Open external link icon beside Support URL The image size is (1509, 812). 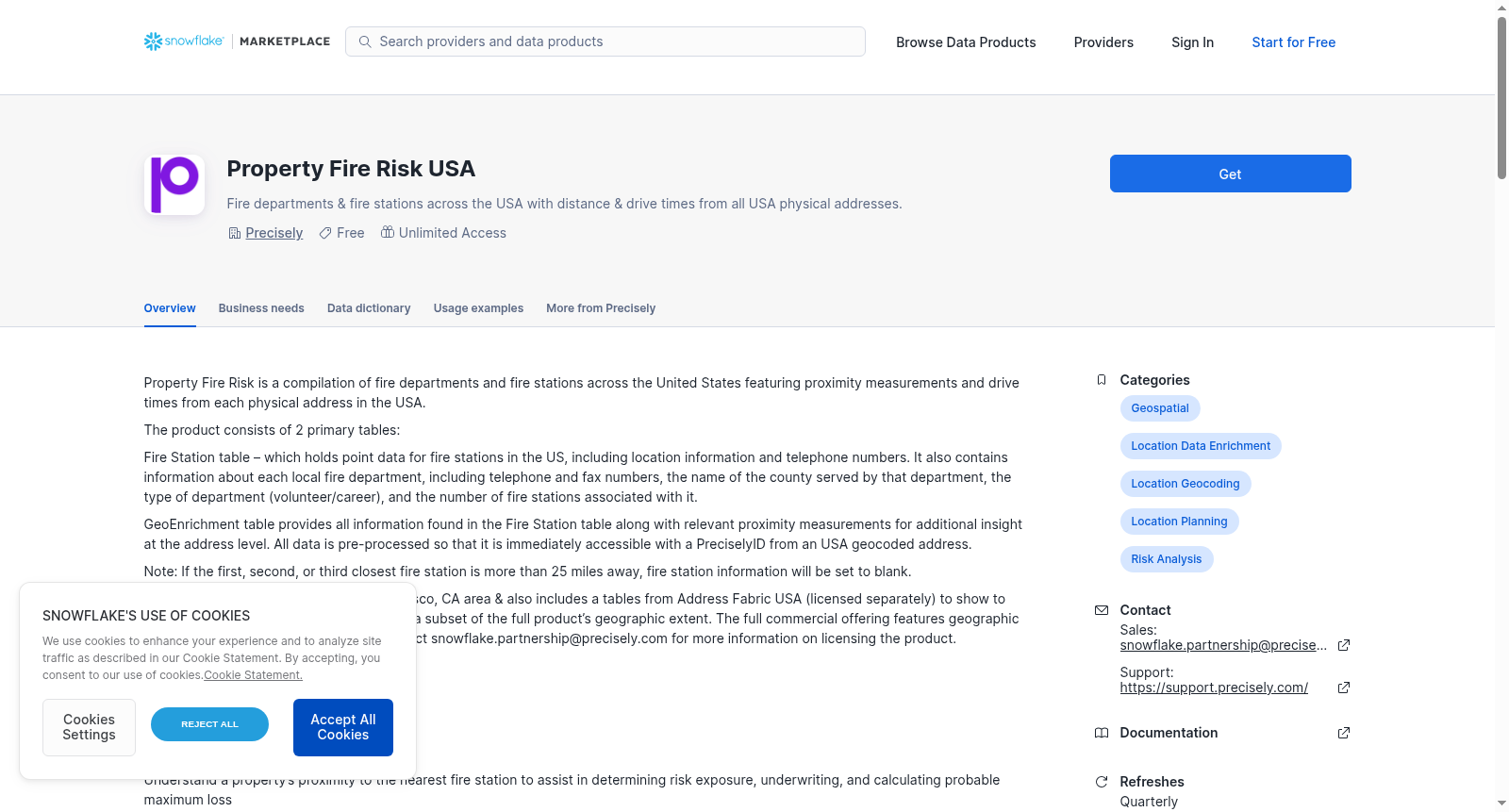click(x=1344, y=688)
